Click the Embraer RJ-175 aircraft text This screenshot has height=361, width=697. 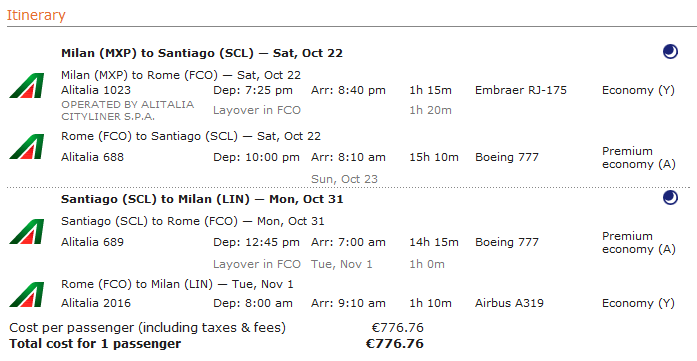point(521,90)
